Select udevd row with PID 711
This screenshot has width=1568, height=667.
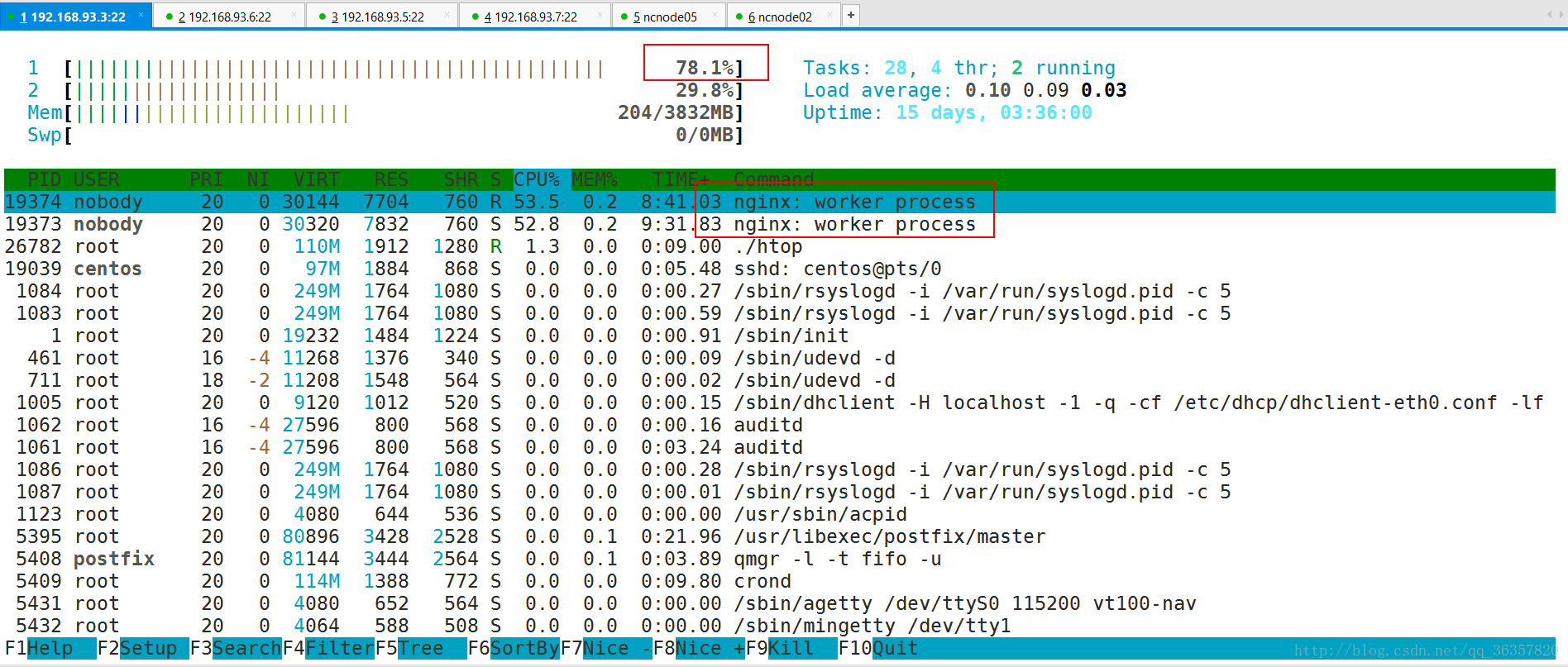tap(780, 380)
